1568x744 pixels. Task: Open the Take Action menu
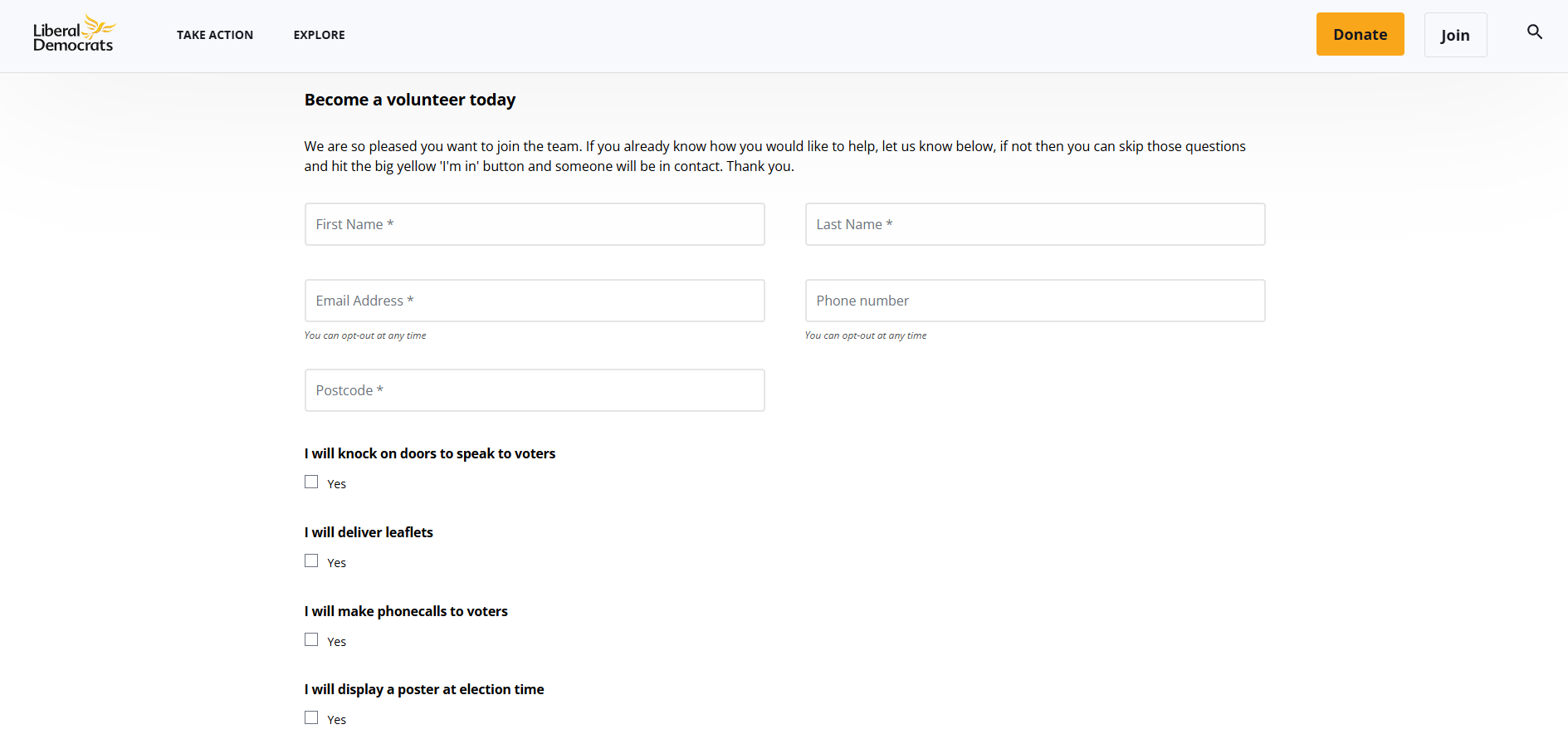pos(215,35)
